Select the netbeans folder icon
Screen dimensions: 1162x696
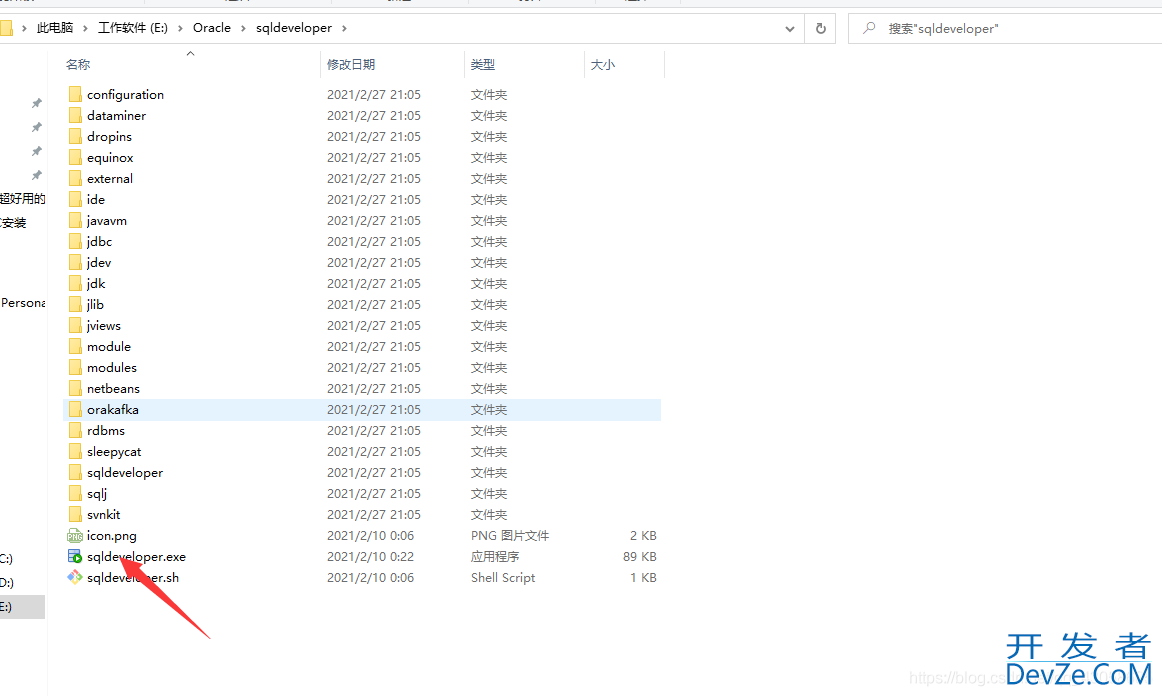click(74, 388)
